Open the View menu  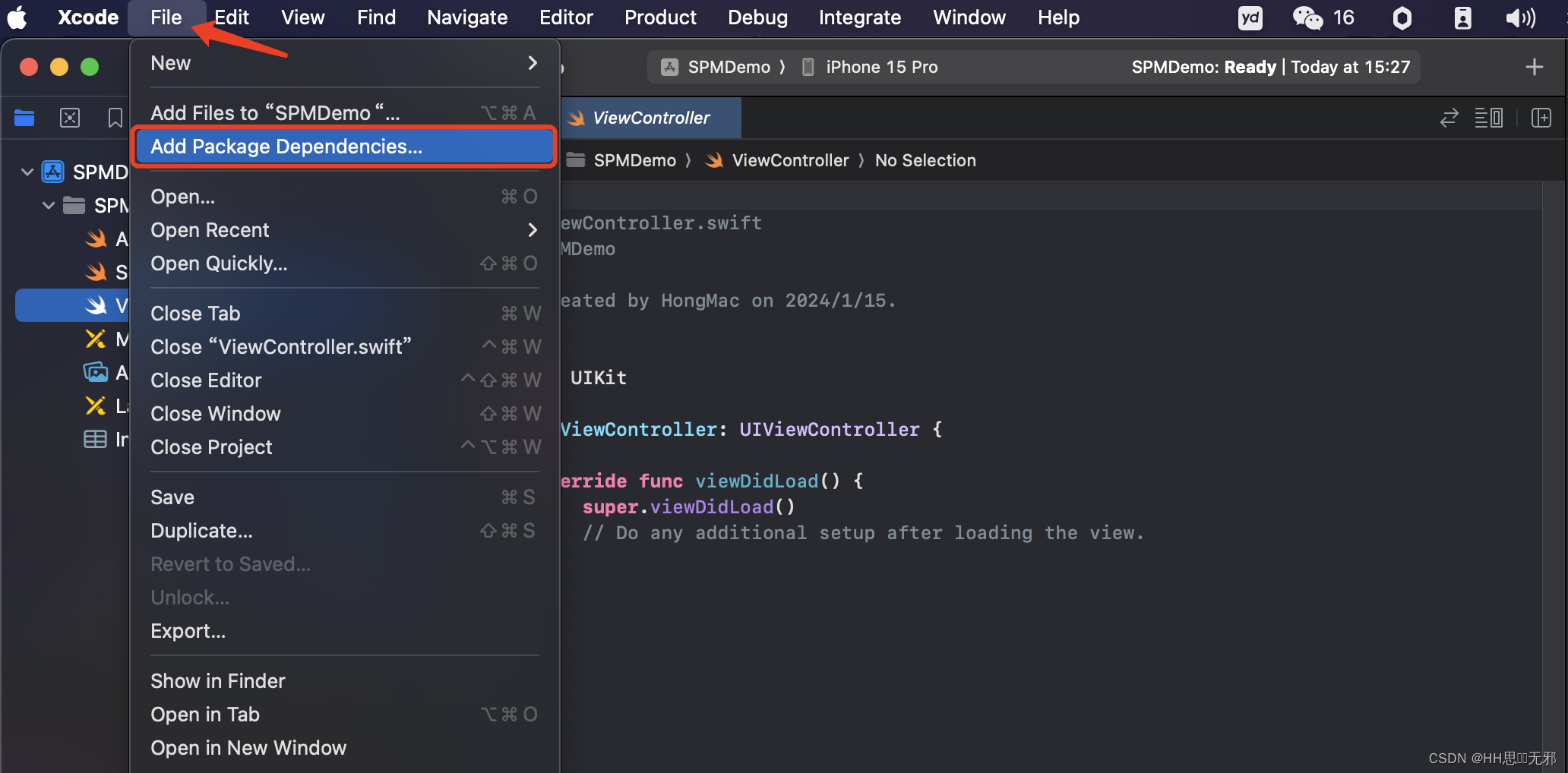302,17
